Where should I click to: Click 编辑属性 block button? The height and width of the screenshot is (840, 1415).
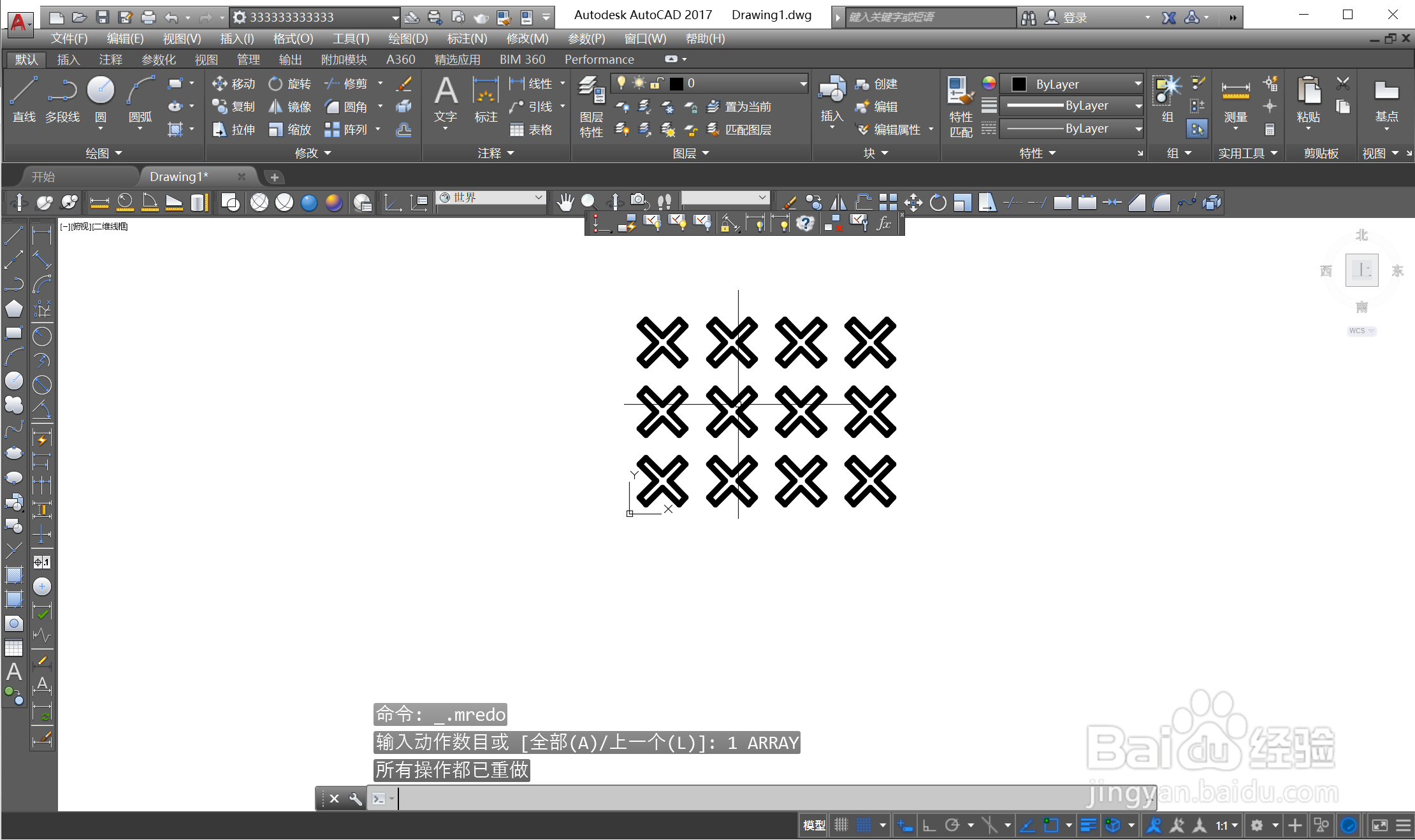[x=889, y=129]
